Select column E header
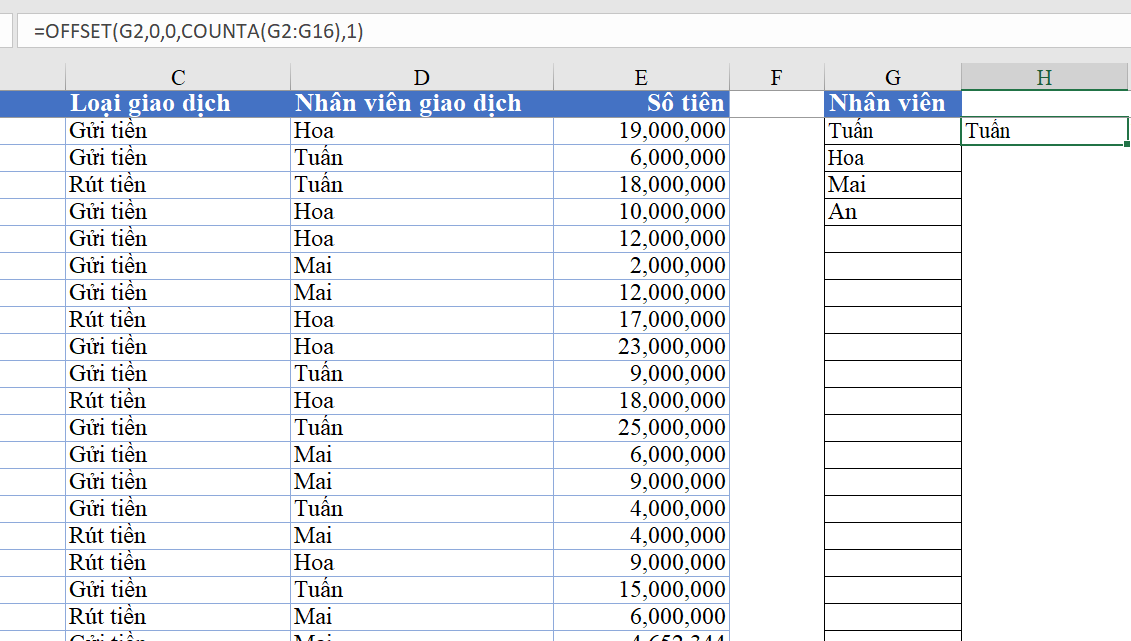This screenshot has width=1131, height=641. coord(641,77)
